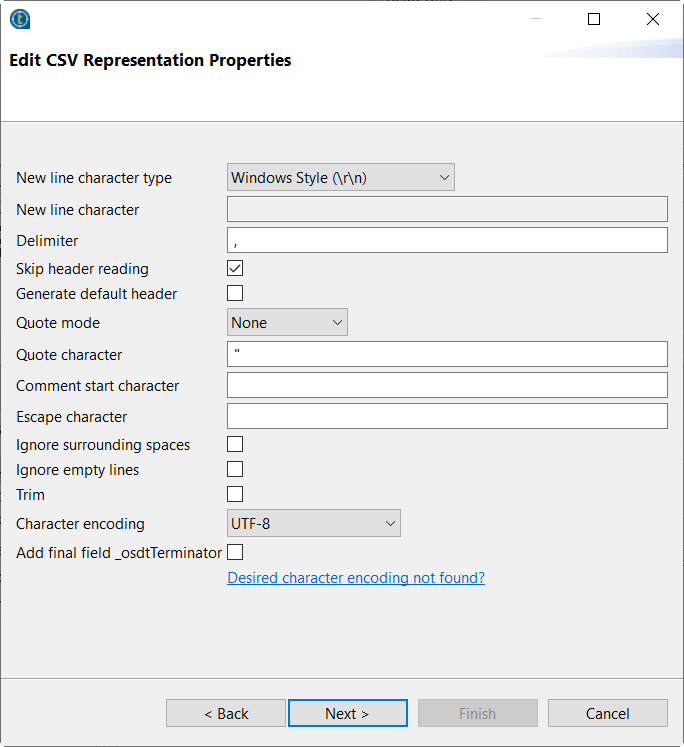This screenshot has height=747, width=684.
Task: Toggle the Trim checkbox
Action: click(235, 494)
